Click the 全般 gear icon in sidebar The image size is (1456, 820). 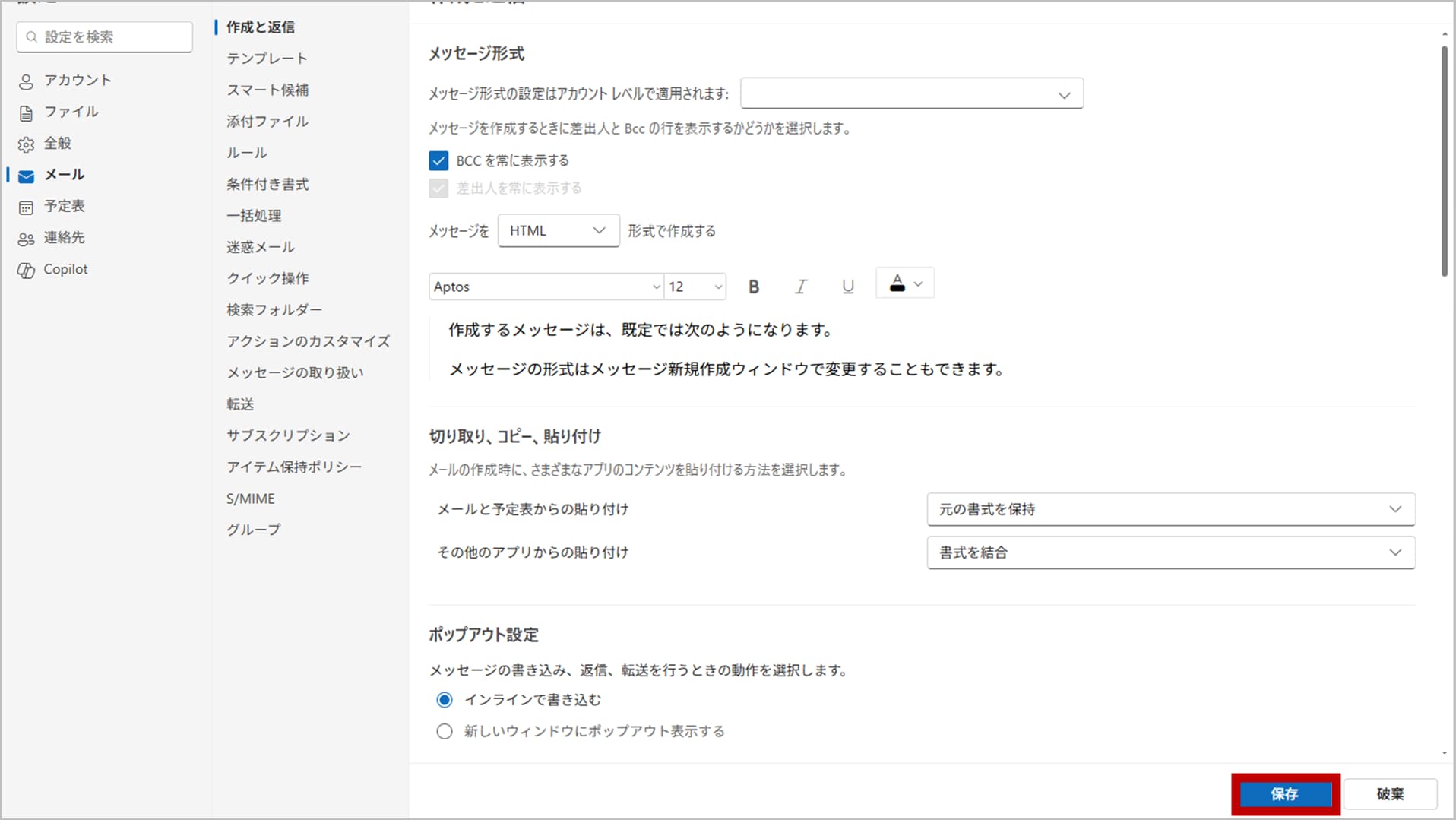(26, 144)
